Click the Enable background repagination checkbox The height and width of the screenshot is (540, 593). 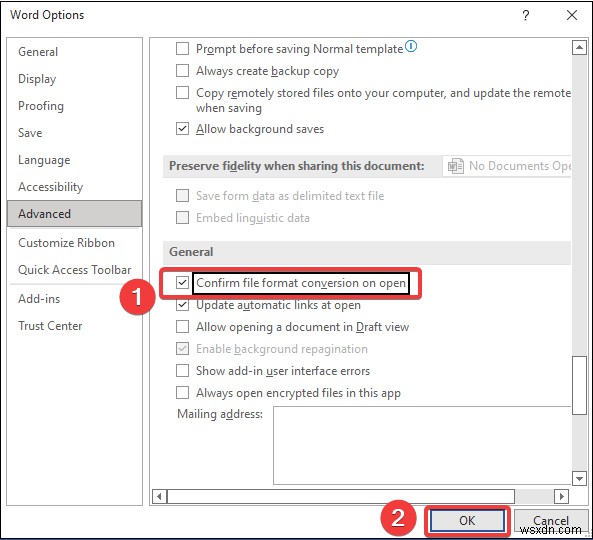pyautogui.click(x=182, y=349)
